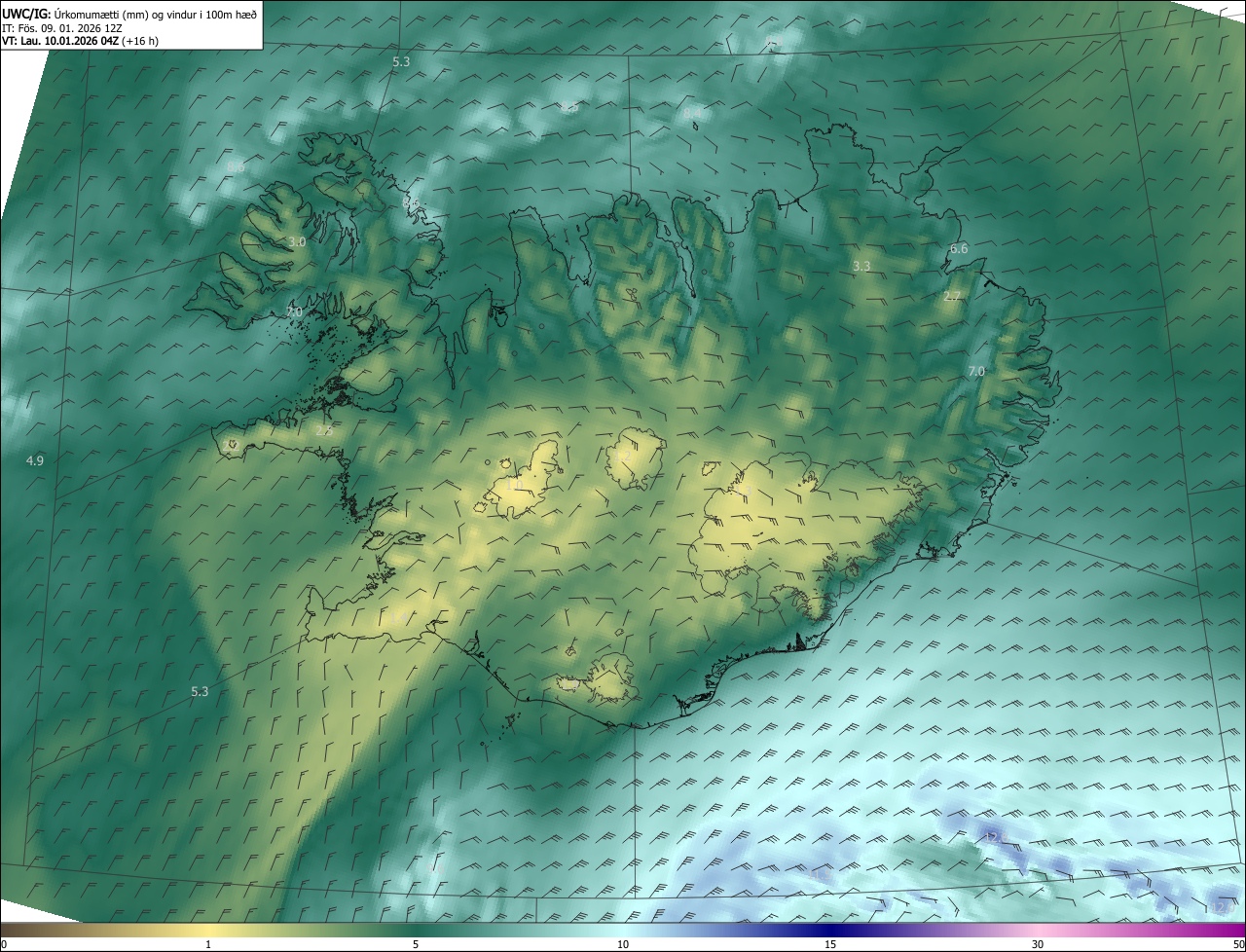Pick the brown color at the scale's zero end

5,930
